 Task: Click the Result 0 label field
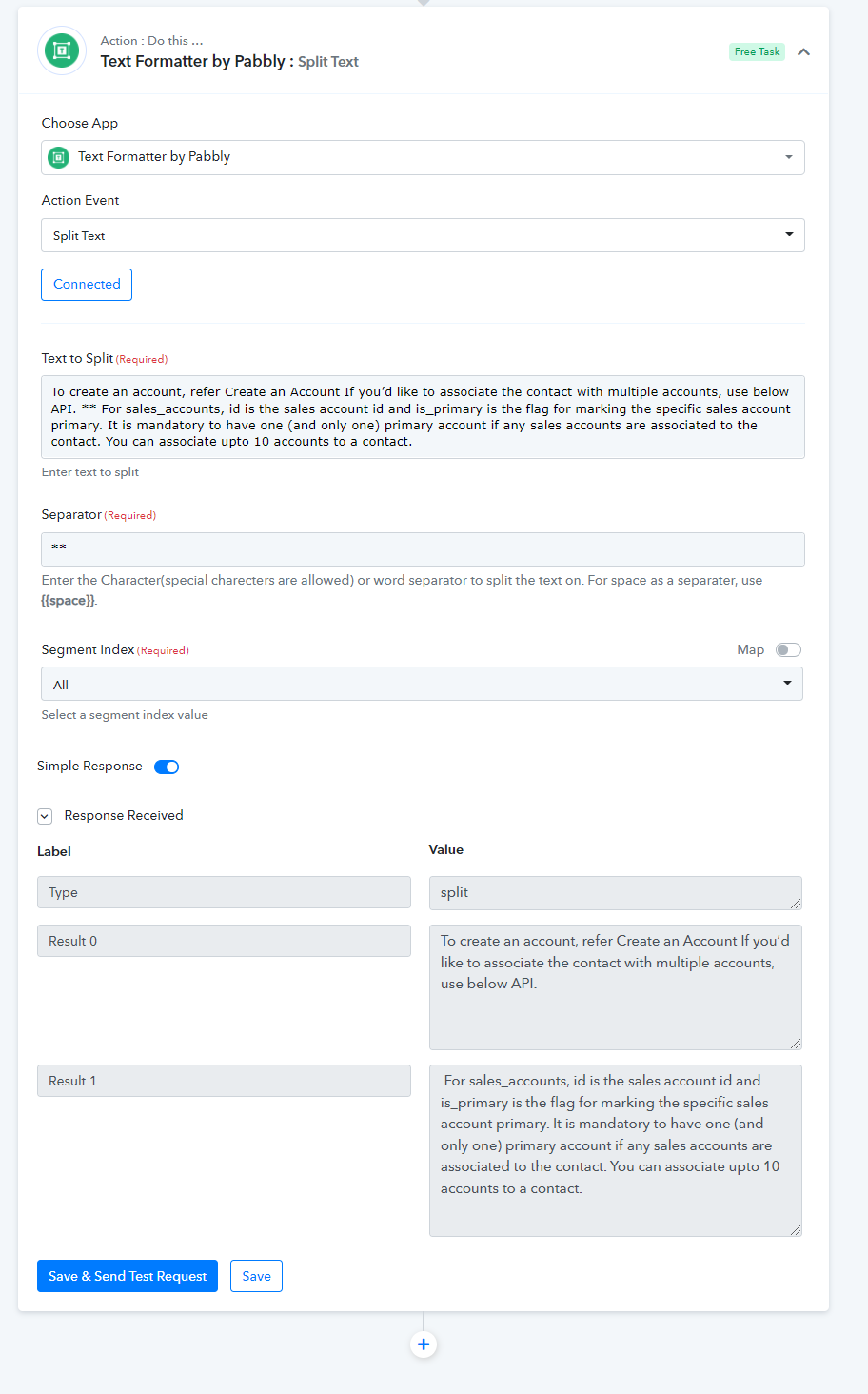(224, 941)
